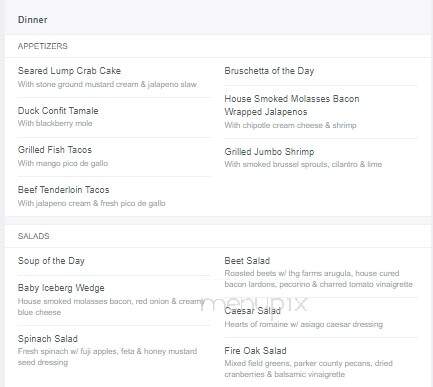Select the Spinach Salad entry
The height and width of the screenshot is (387, 433).
click(x=48, y=339)
